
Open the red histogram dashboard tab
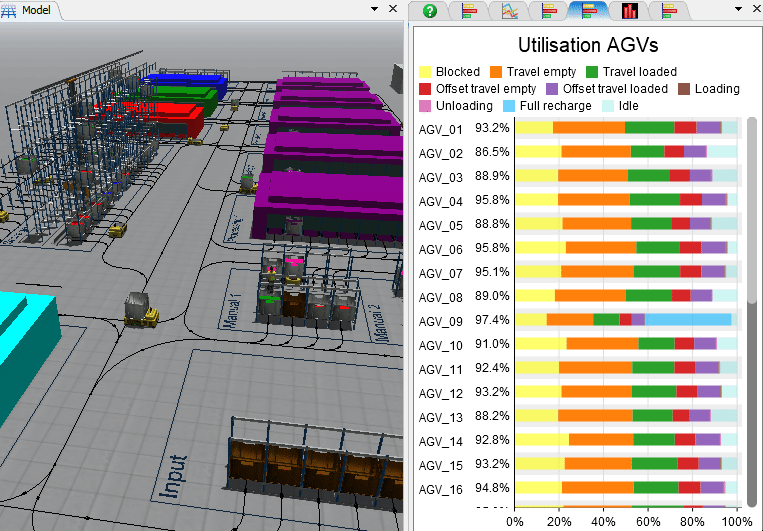(630, 11)
